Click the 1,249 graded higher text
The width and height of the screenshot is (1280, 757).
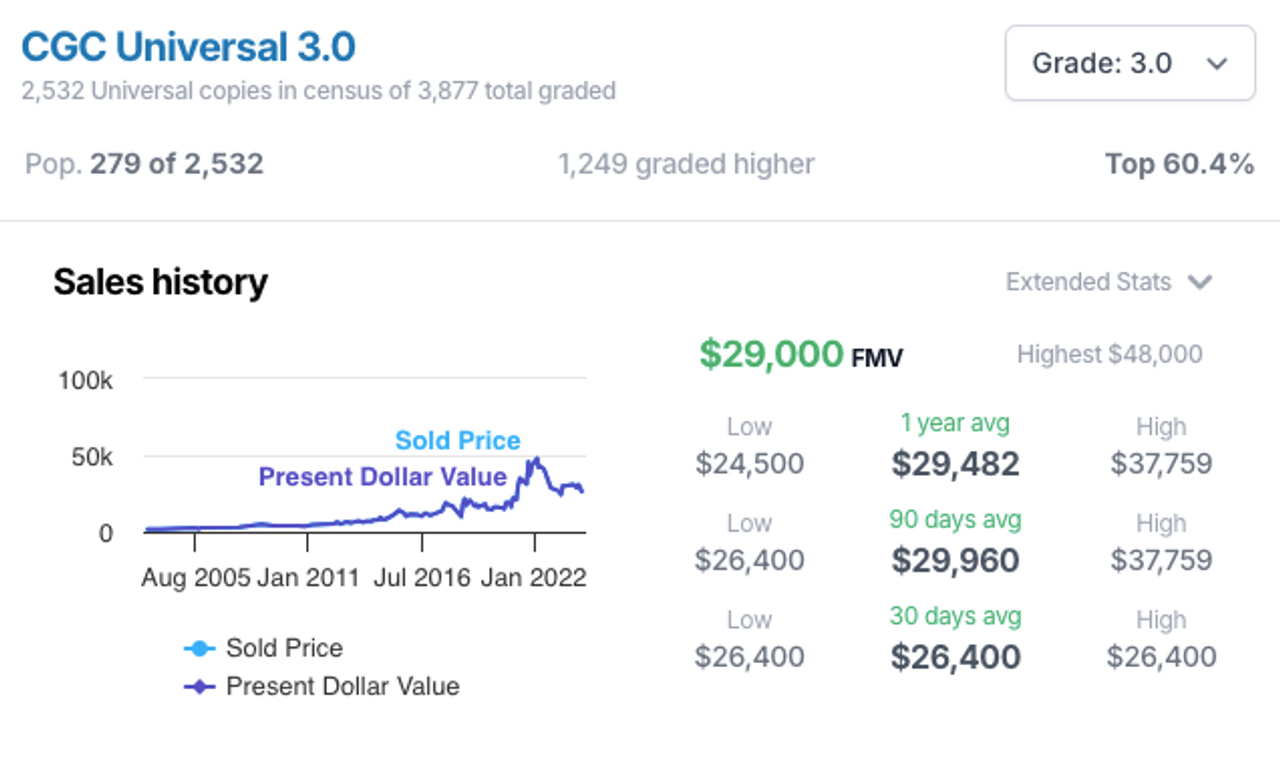coord(686,164)
